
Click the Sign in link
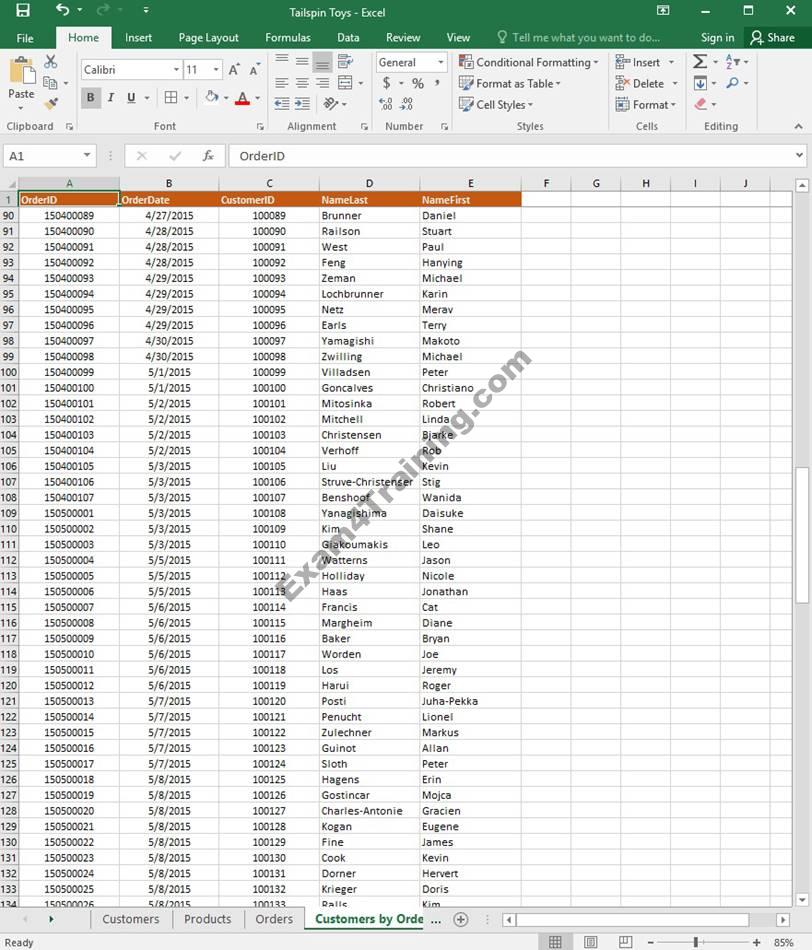(717, 38)
